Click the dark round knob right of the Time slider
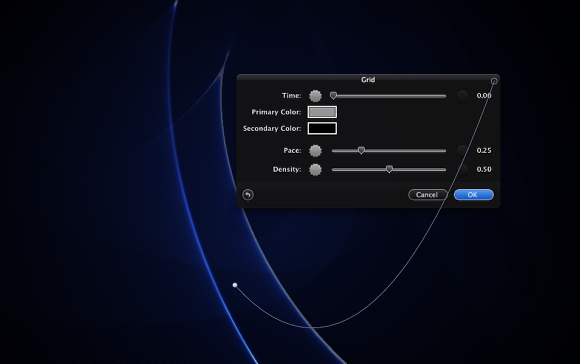Screen dimensions: 580x364 [x=462, y=96]
